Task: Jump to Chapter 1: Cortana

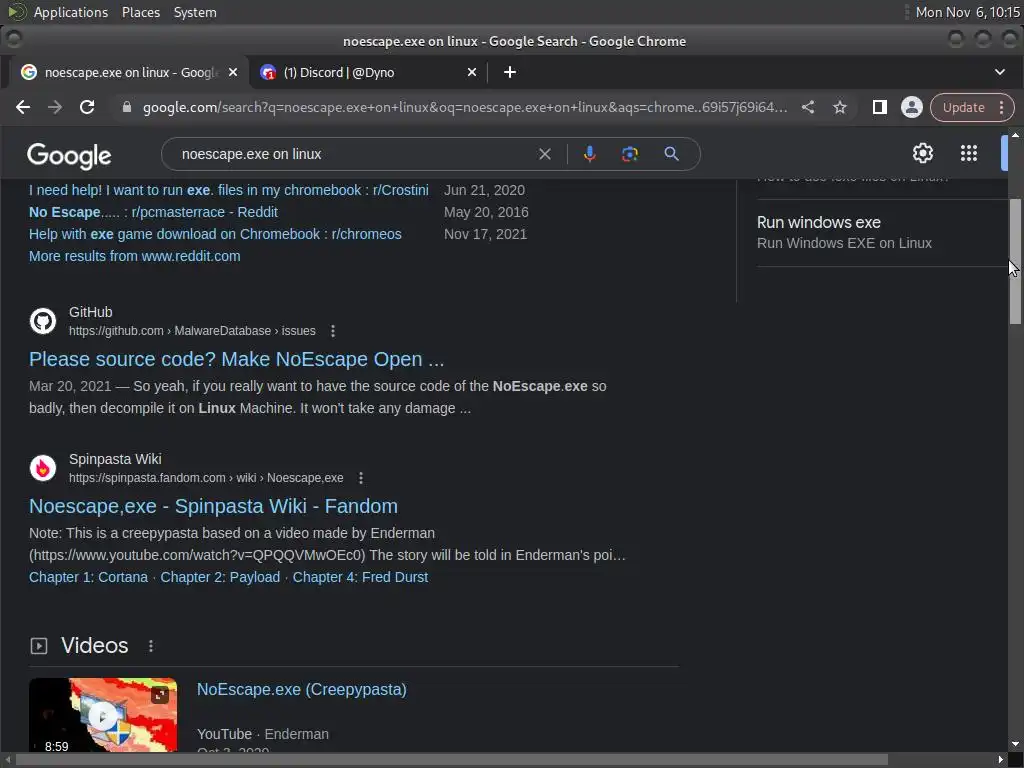Action: tap(88, 577)
